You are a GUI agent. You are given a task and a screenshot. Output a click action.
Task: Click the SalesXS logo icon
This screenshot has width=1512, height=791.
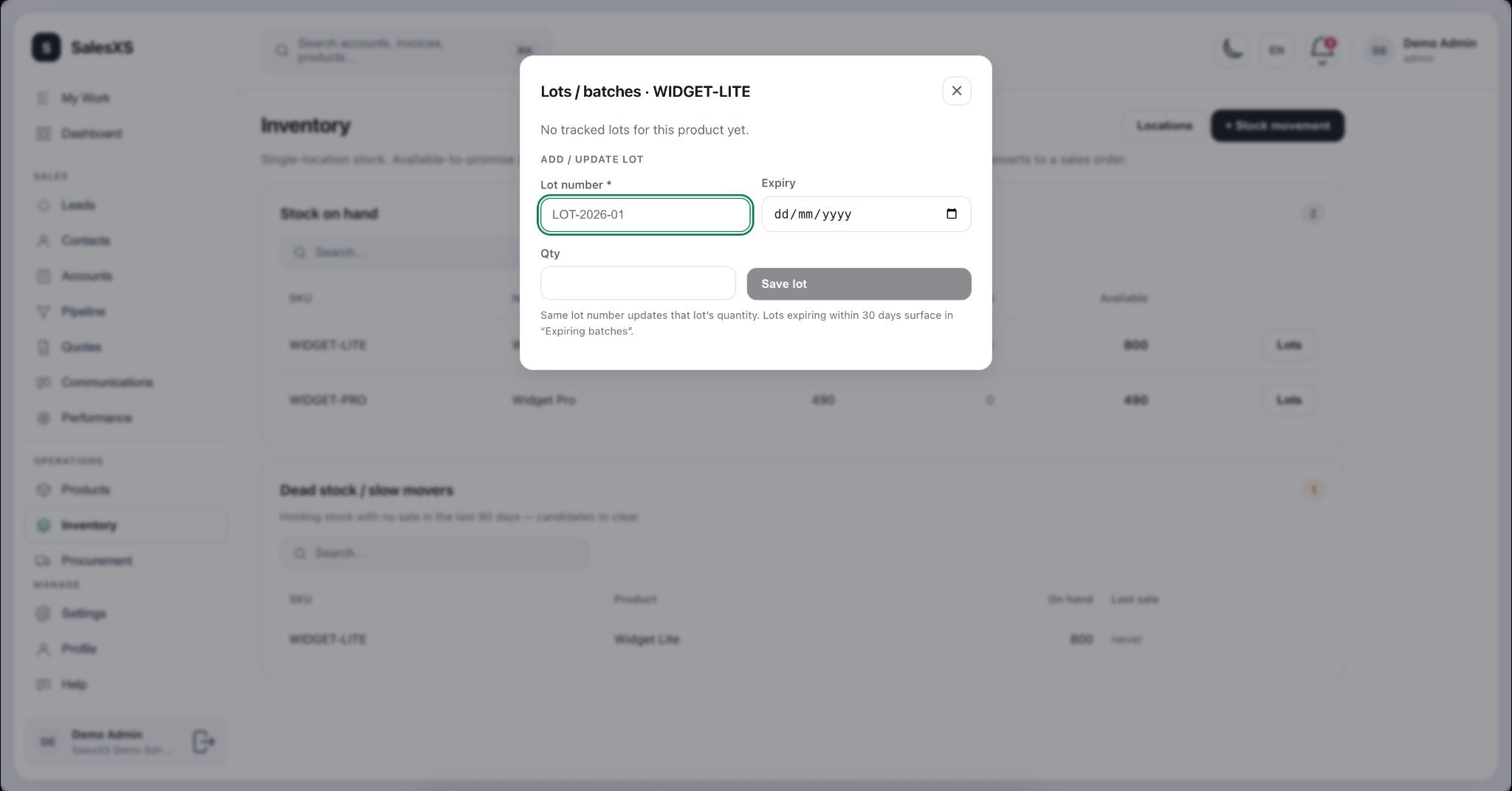pos(47,47)
